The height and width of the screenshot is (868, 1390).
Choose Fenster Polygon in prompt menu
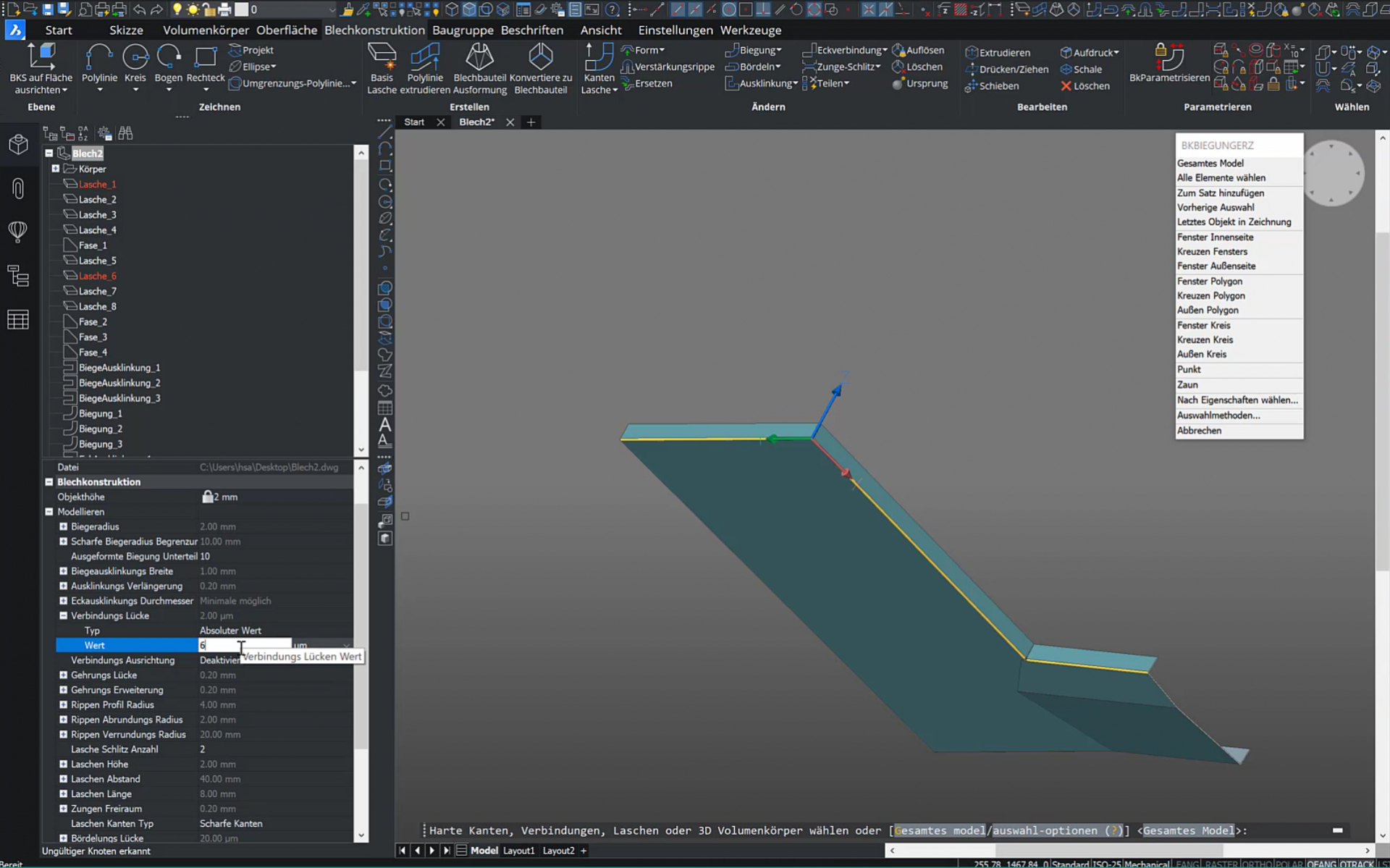1239,281
